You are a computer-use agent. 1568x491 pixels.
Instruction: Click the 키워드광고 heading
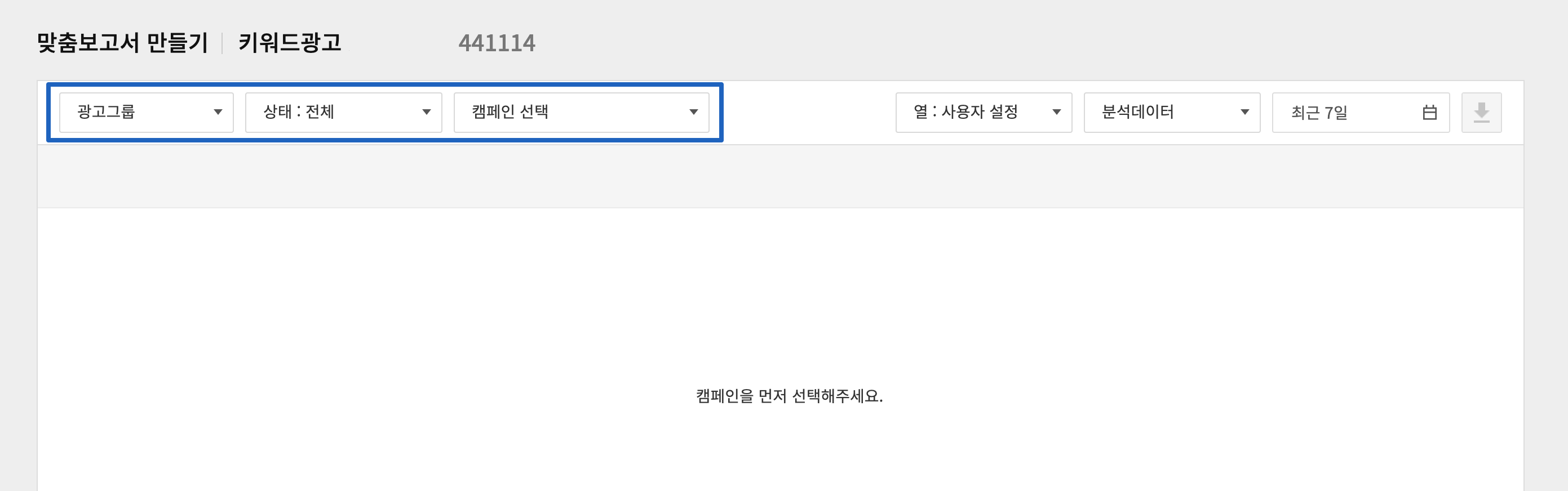[x=290, y=43]
